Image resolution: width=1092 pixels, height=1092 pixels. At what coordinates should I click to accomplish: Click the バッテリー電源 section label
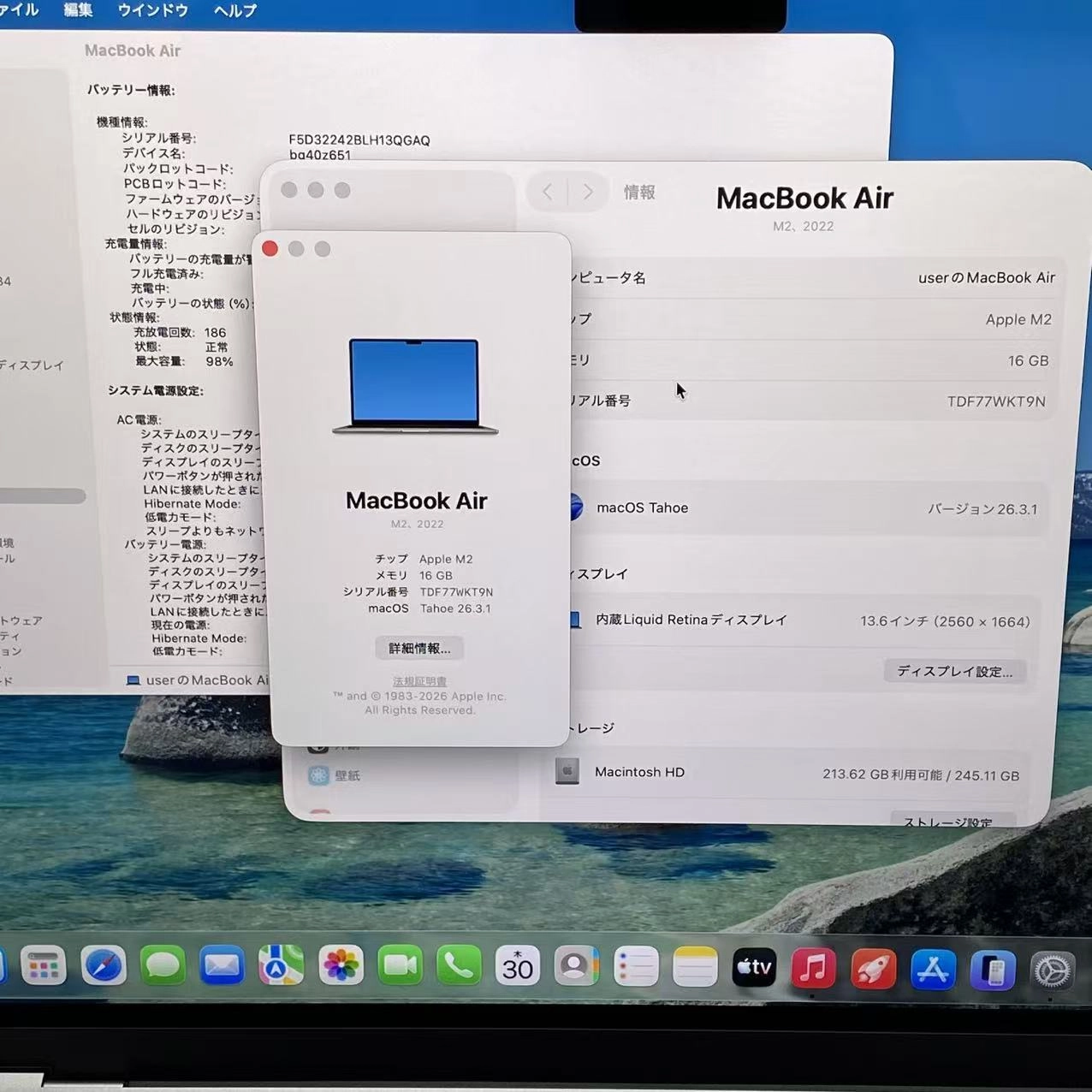coord(165,543)
